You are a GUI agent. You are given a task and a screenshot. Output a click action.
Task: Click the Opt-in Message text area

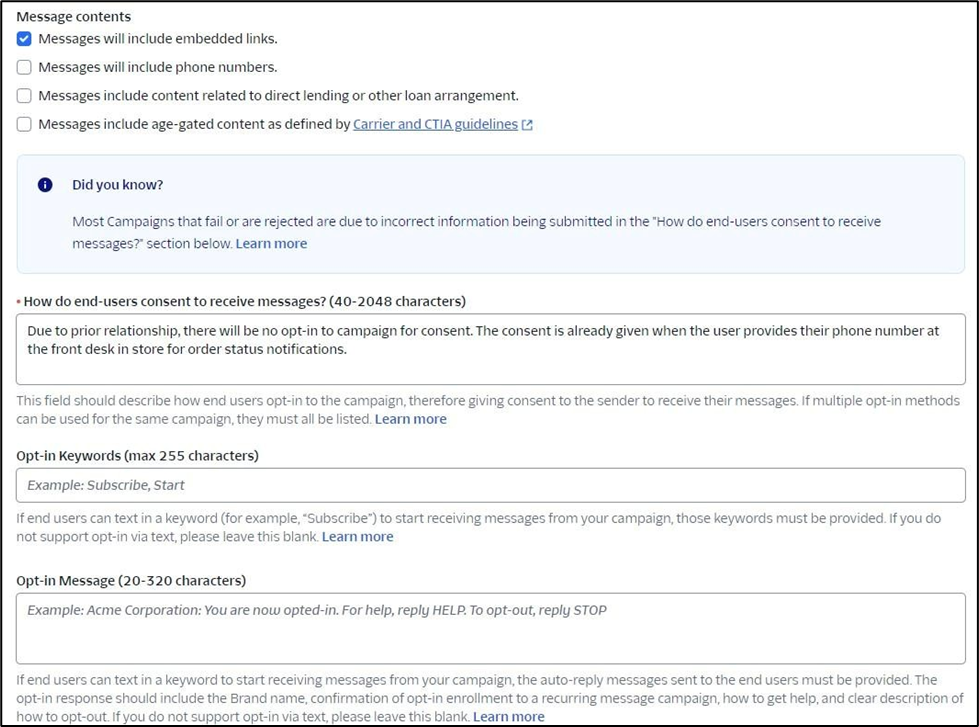pos(490,627)
